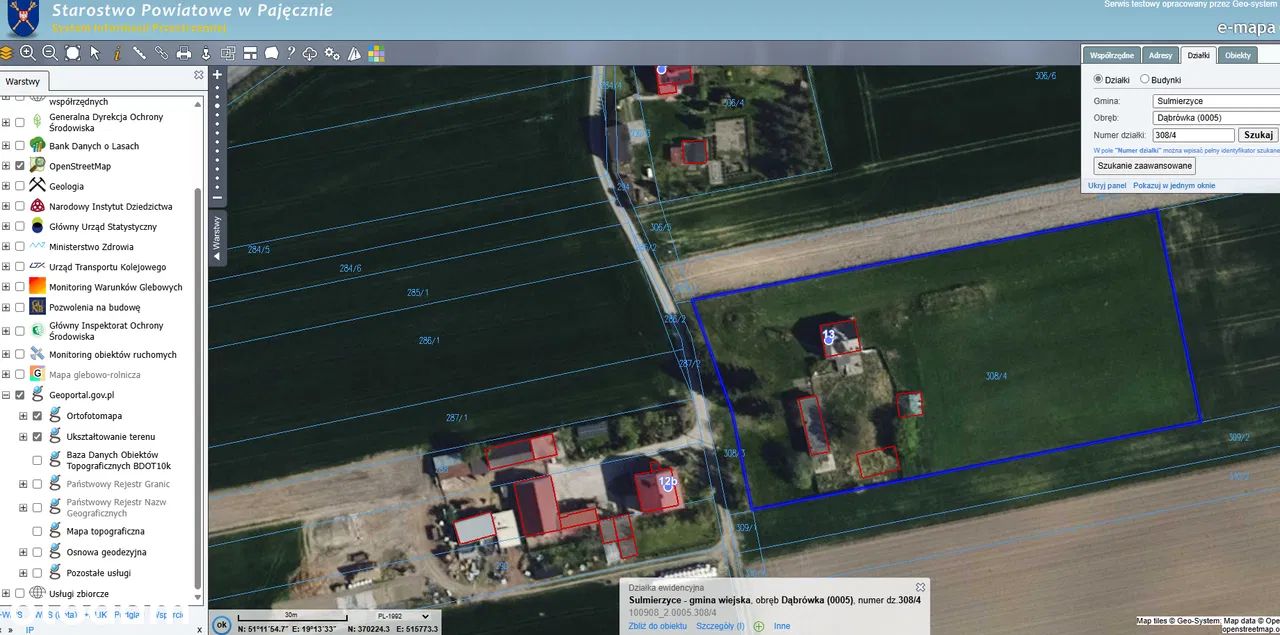Enable the Geologia layer checkbox
Viewport: 1280px width, 635px height.
[x=19, y=186]
